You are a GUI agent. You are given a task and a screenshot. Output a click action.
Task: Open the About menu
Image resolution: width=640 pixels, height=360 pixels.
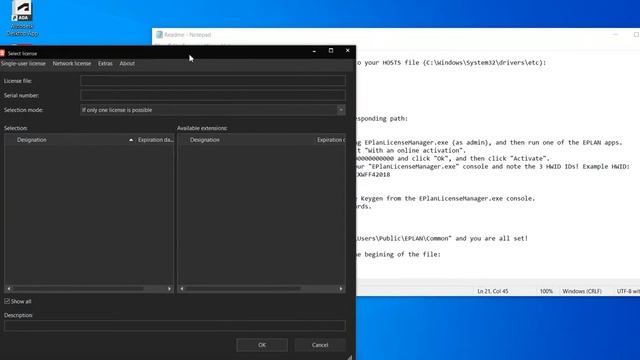click(127, 64)
